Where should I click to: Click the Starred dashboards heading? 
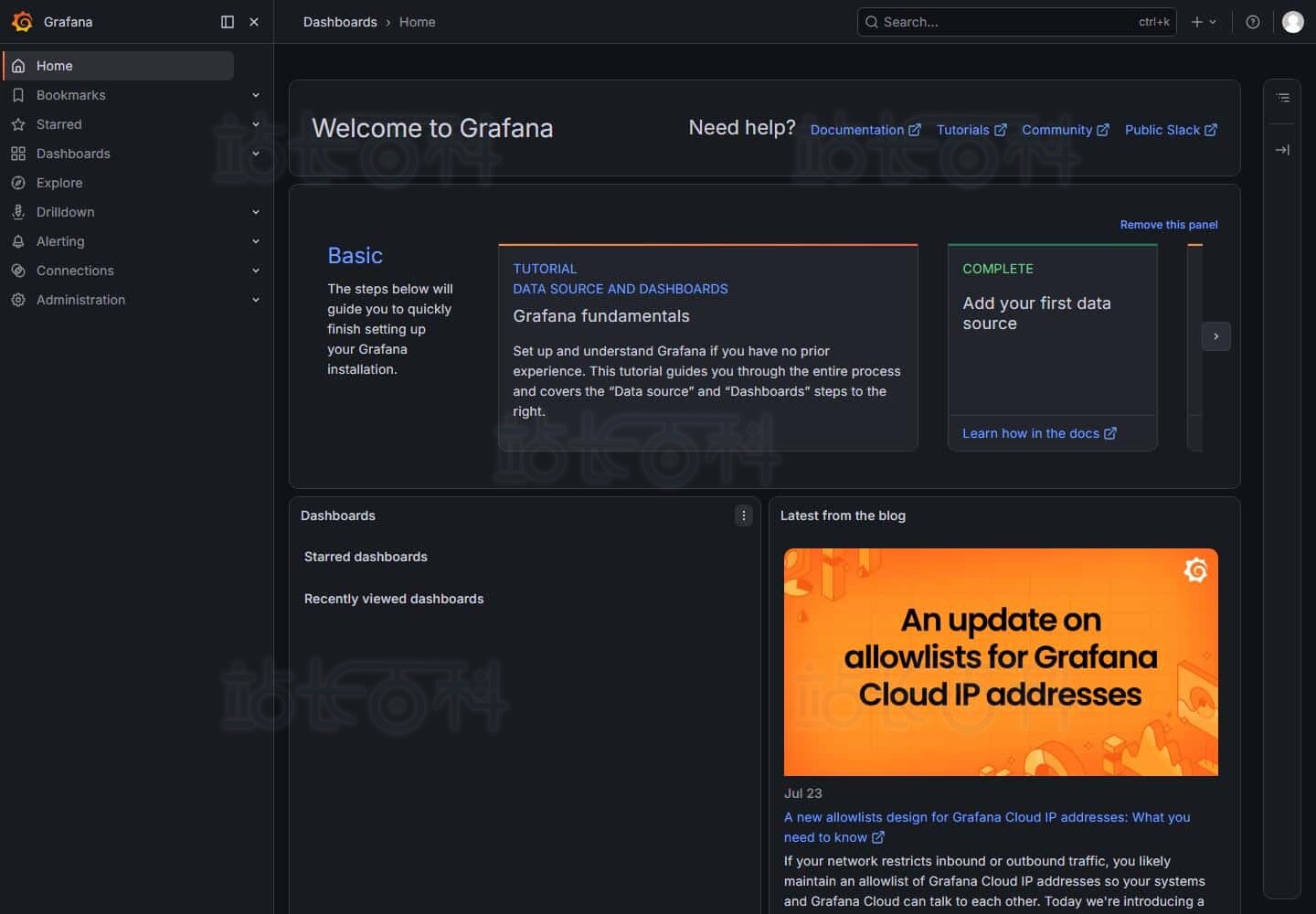coord(366,557)
